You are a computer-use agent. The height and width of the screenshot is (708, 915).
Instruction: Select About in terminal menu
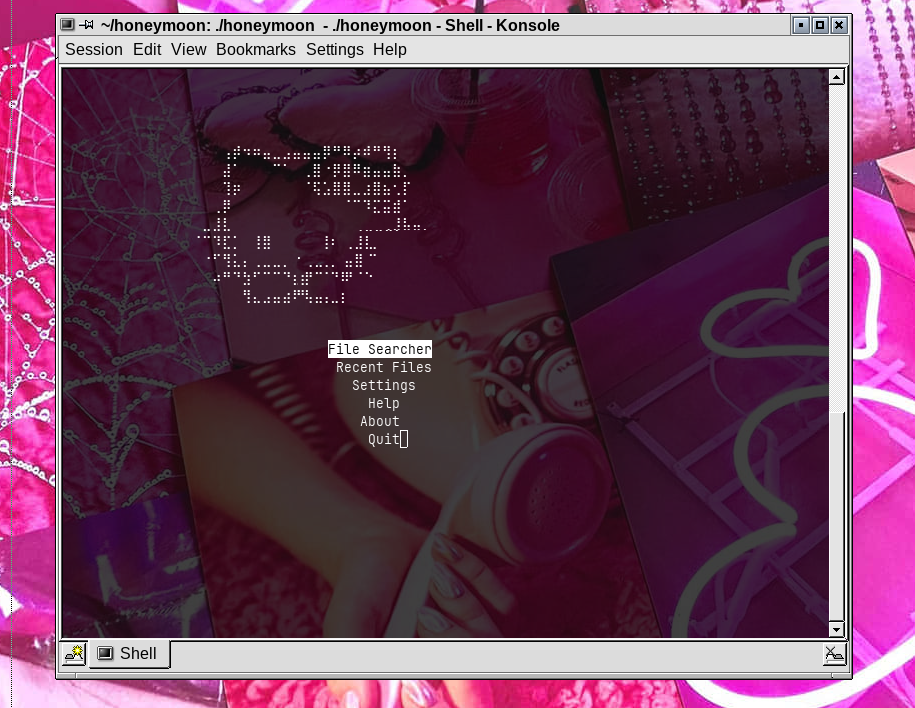[x=380, y=421]
